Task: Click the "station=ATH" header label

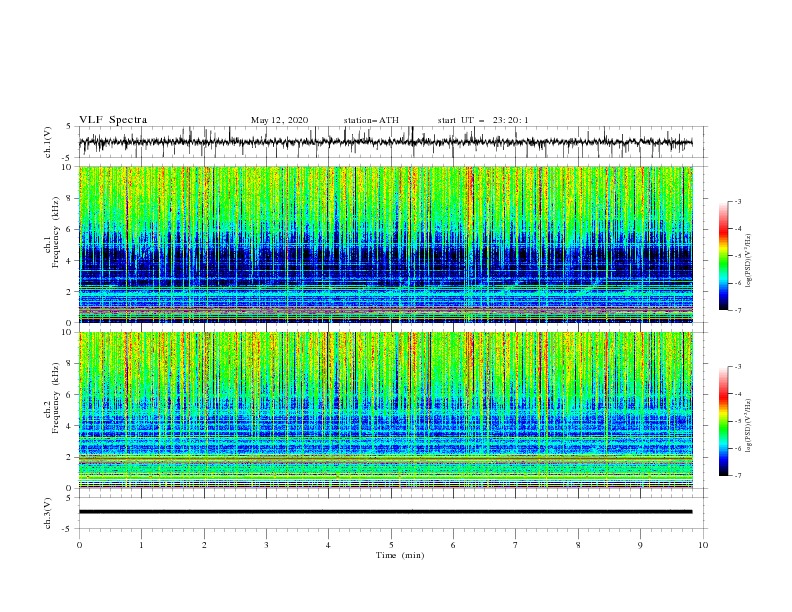Action: click(371, 120)
